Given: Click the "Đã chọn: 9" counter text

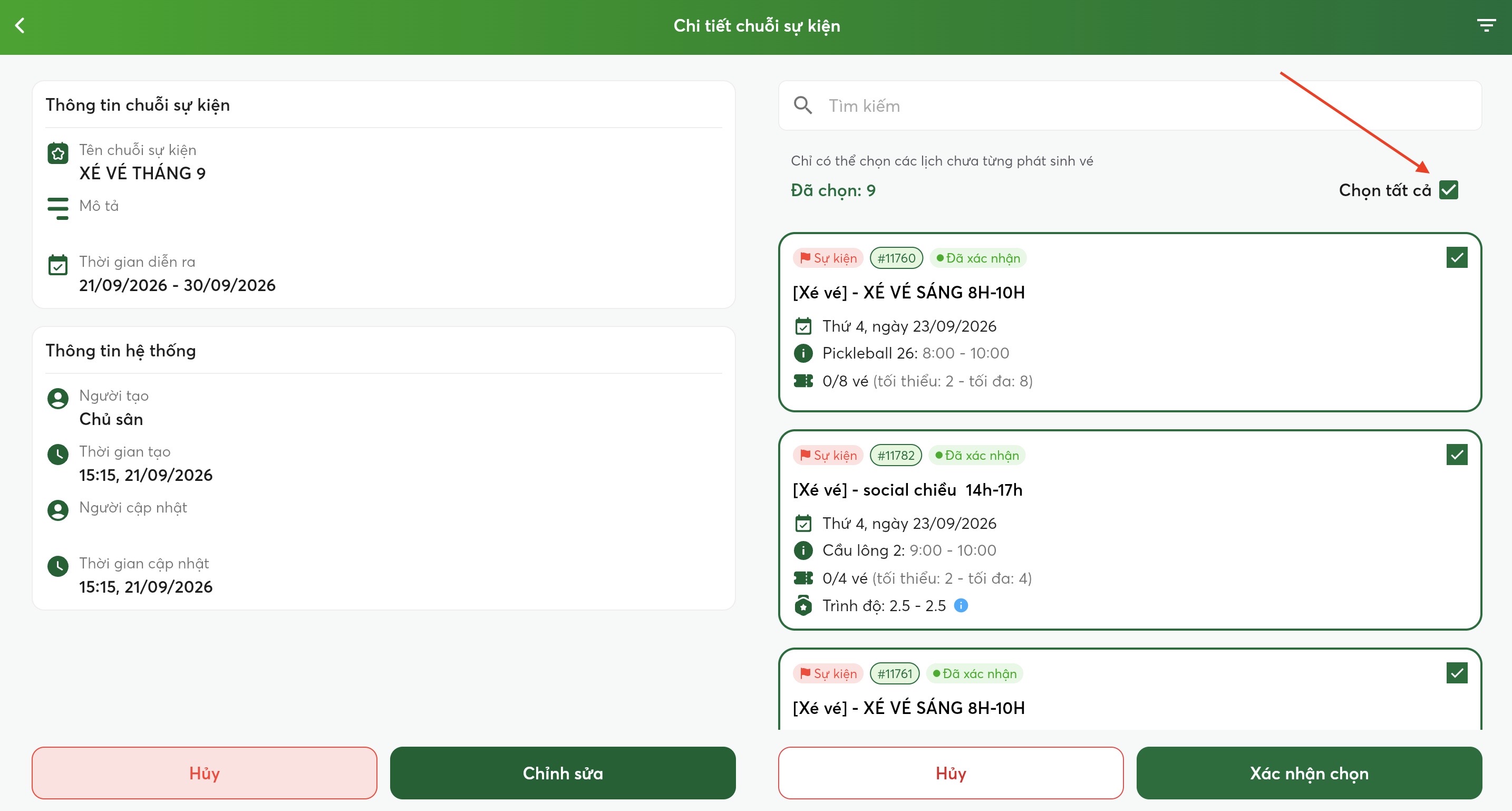Looking at the screenshot, I should [x=833, y=190].
